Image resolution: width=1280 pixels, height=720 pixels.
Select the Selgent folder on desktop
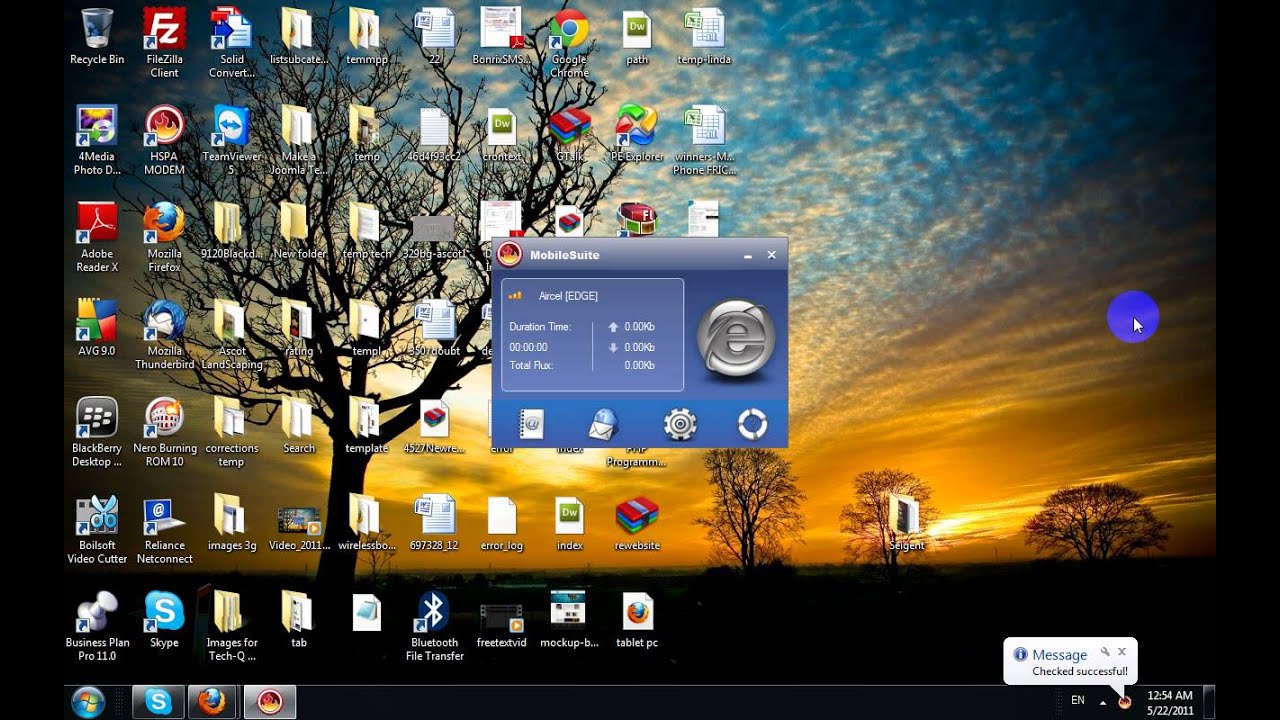pyautogui.click(x=906, y=523)
